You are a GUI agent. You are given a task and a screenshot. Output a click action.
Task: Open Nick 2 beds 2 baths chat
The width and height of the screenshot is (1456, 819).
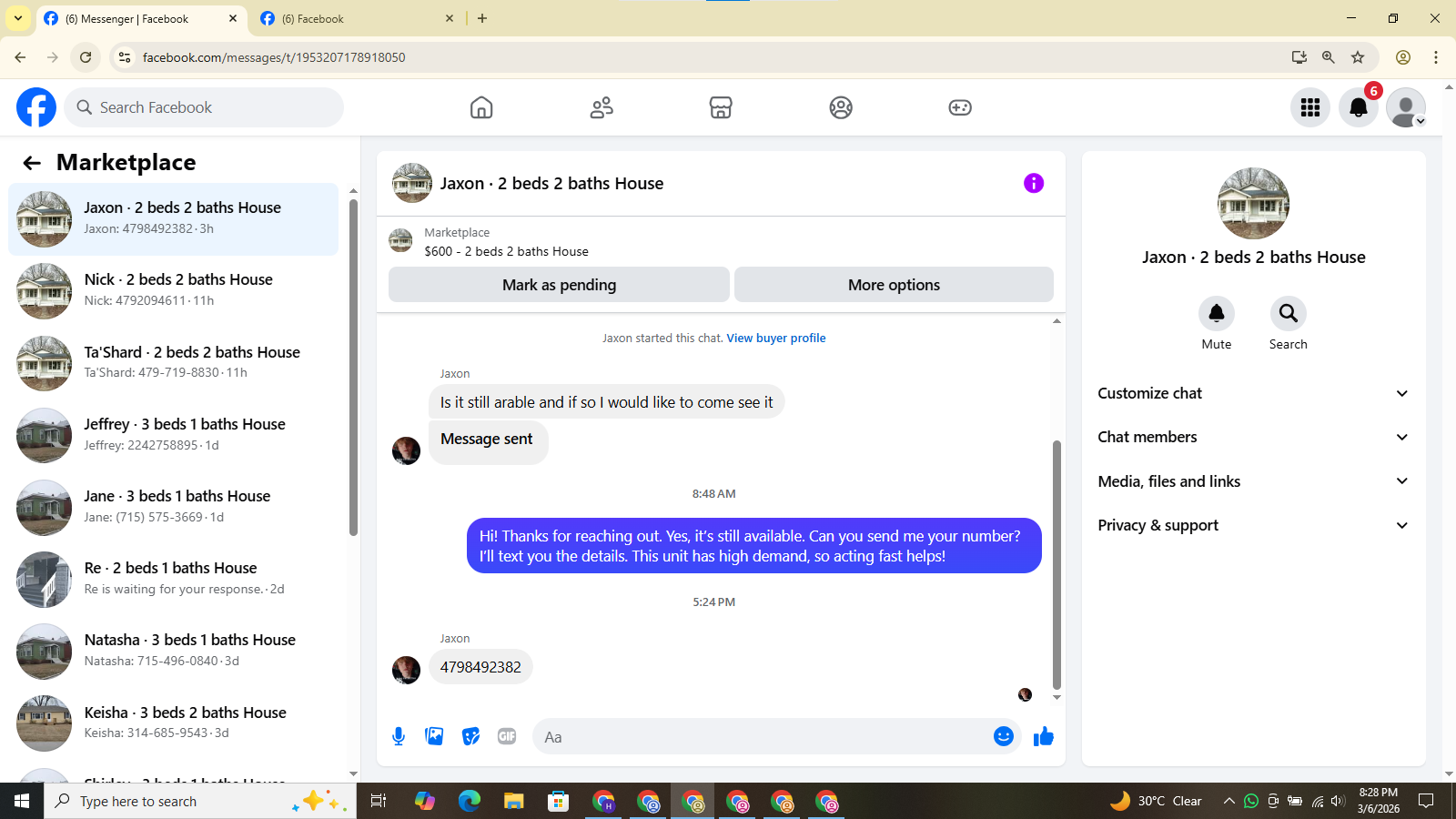click(x=173, y=290)
